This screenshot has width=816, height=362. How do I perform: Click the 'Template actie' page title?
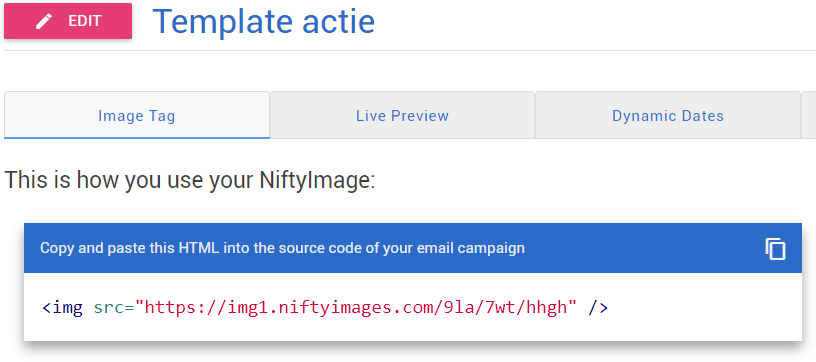coord(264,21)
